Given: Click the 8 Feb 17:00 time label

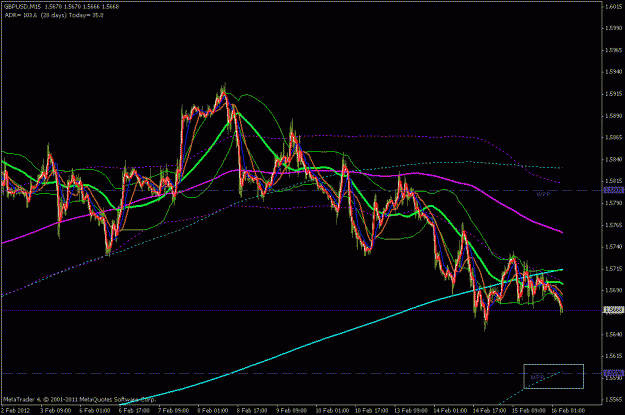Looking at the screenshot, I should [252, 410].
